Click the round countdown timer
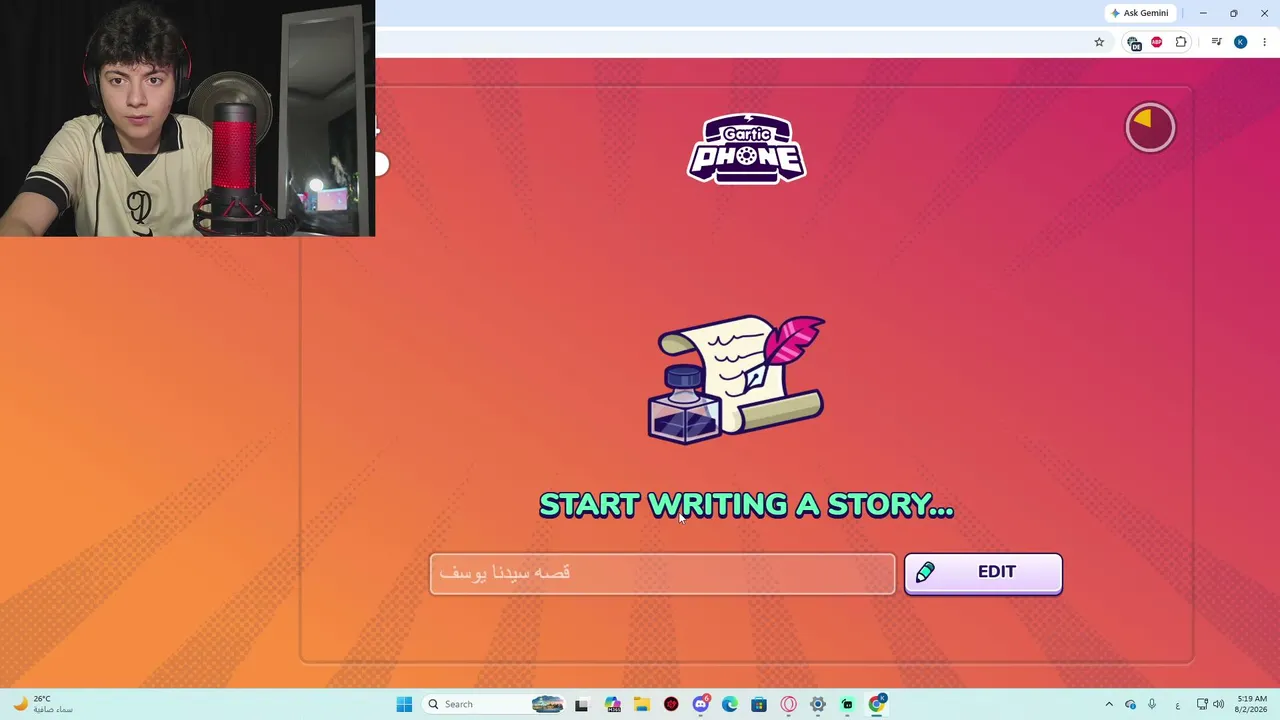1280x720 pixels. (1150, 128)
